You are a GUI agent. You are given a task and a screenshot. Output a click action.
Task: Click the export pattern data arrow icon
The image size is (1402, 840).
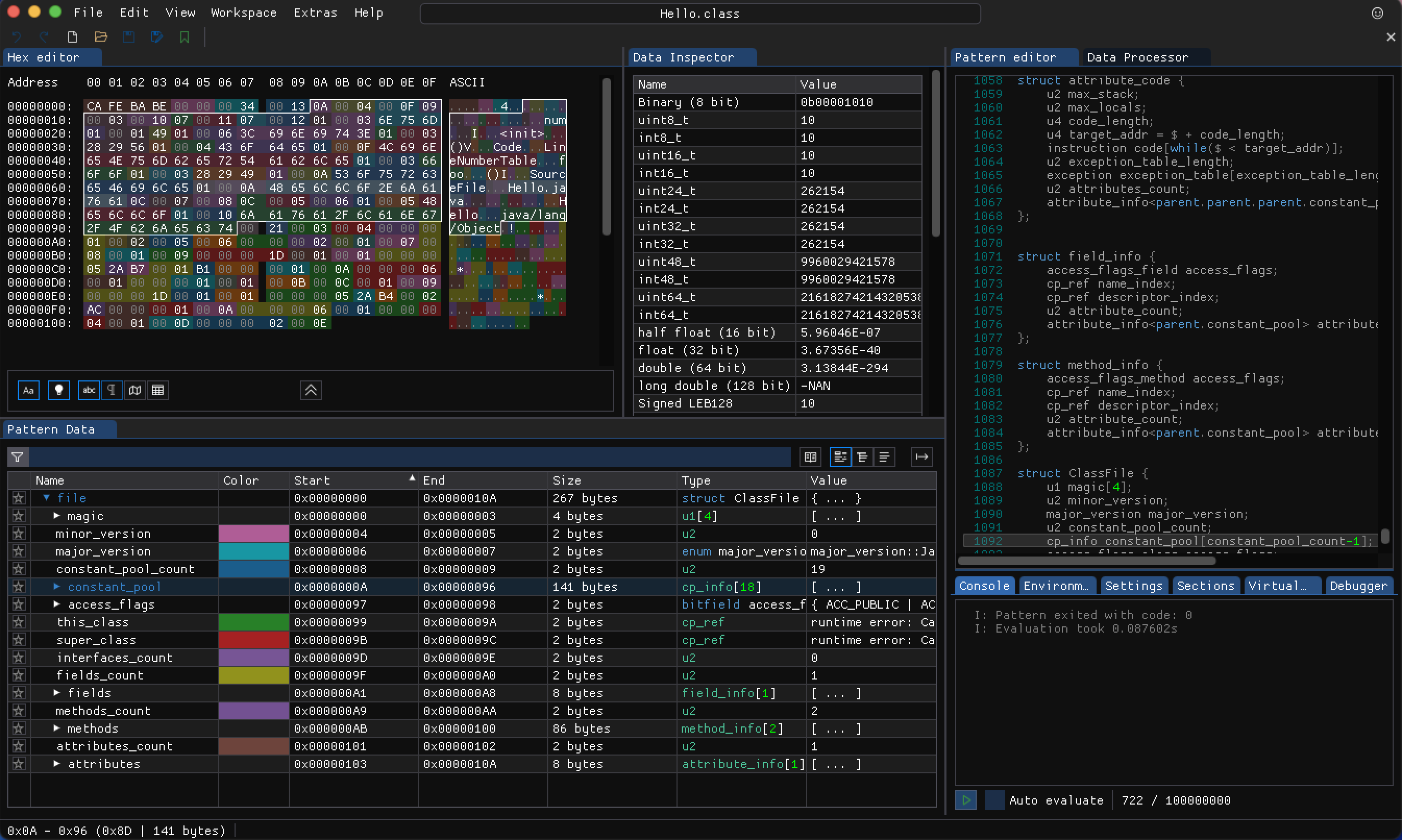point(921,457)
